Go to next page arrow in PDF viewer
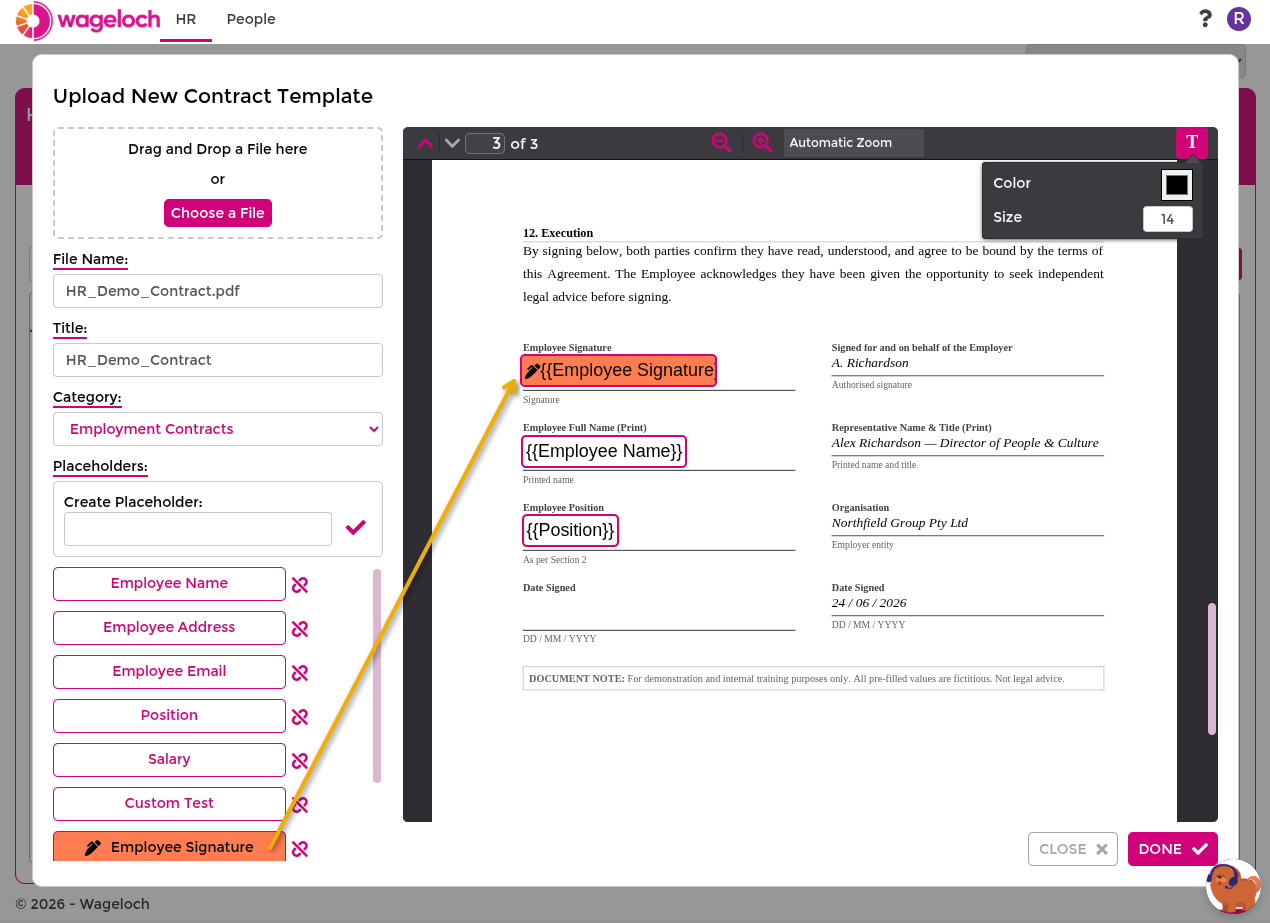This screenshot has height=923, width=1270. [452, 143]
